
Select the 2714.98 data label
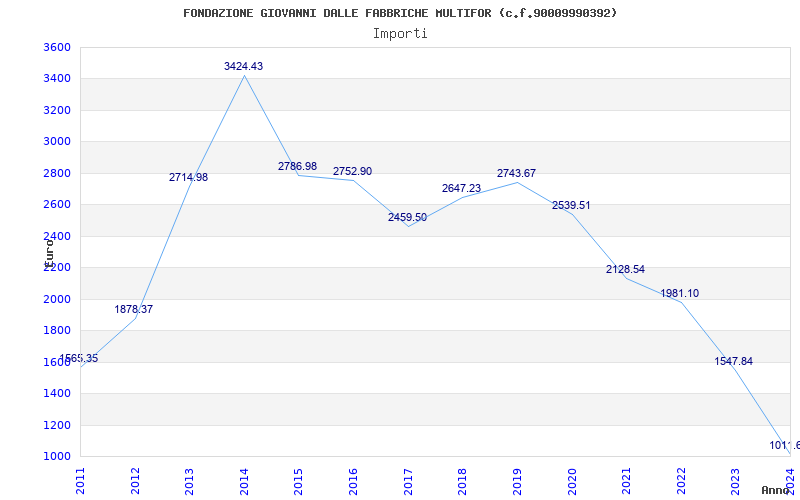point(188,178)
